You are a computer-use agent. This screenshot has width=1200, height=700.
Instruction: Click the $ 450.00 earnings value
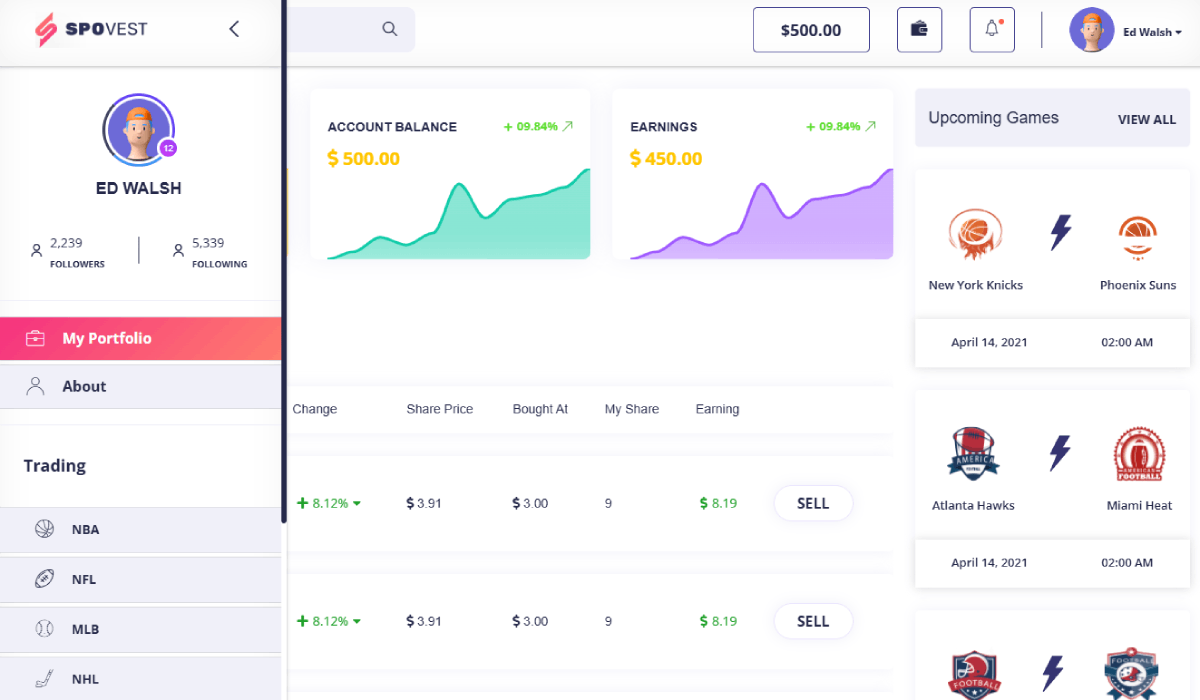coord(666,159)
